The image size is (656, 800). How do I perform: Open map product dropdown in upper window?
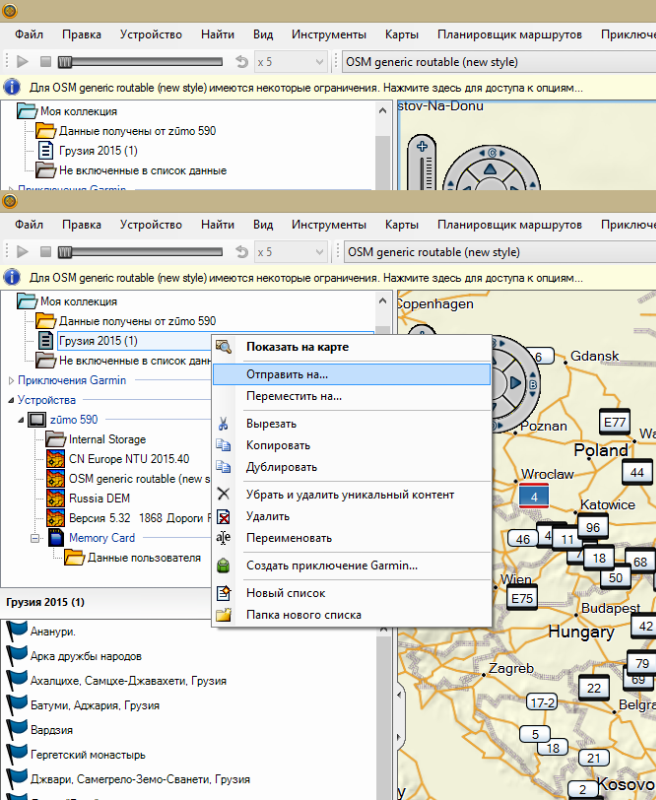click(x=499, y=62)
